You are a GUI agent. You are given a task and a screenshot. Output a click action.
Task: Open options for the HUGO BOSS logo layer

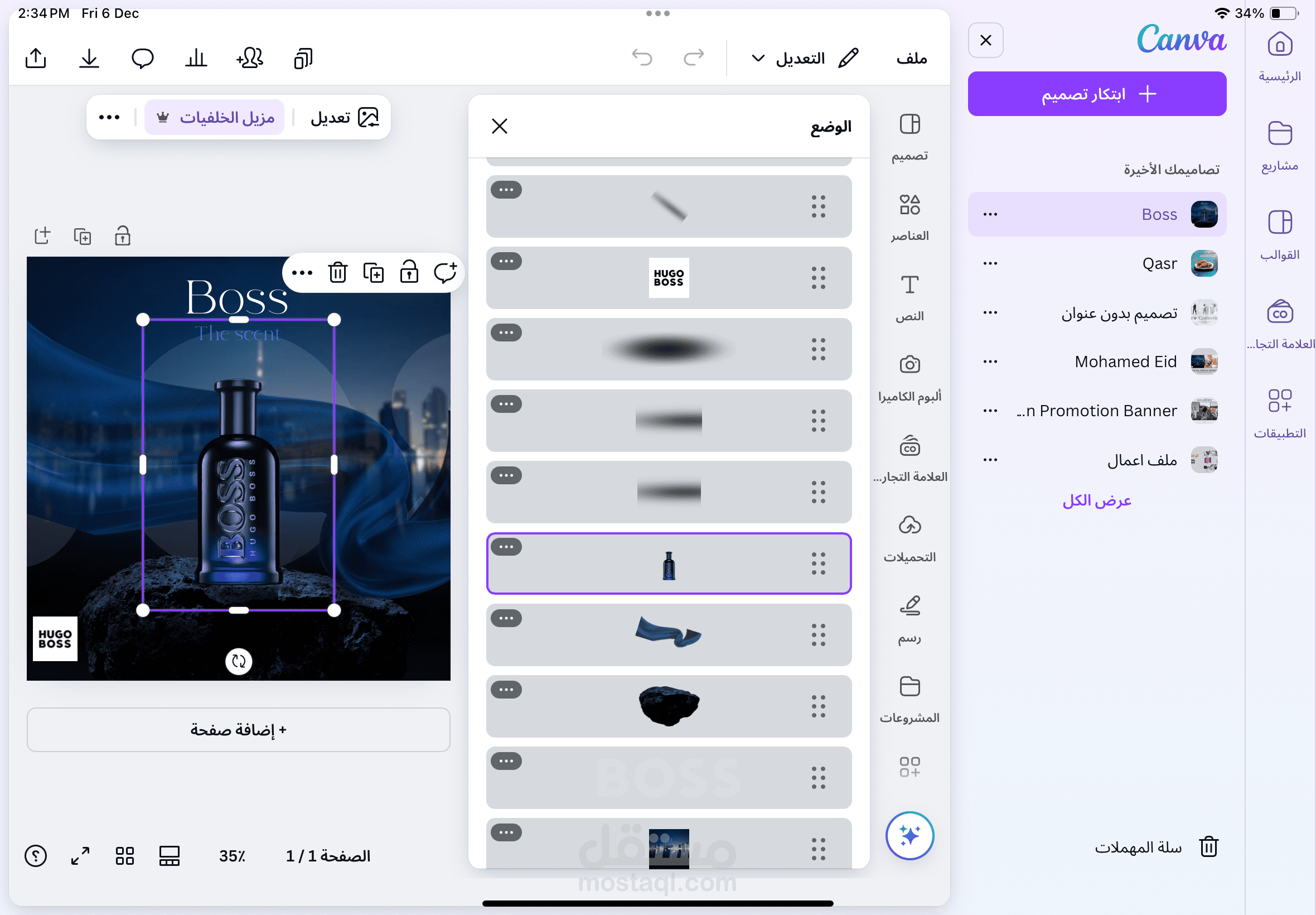point(506,262)
